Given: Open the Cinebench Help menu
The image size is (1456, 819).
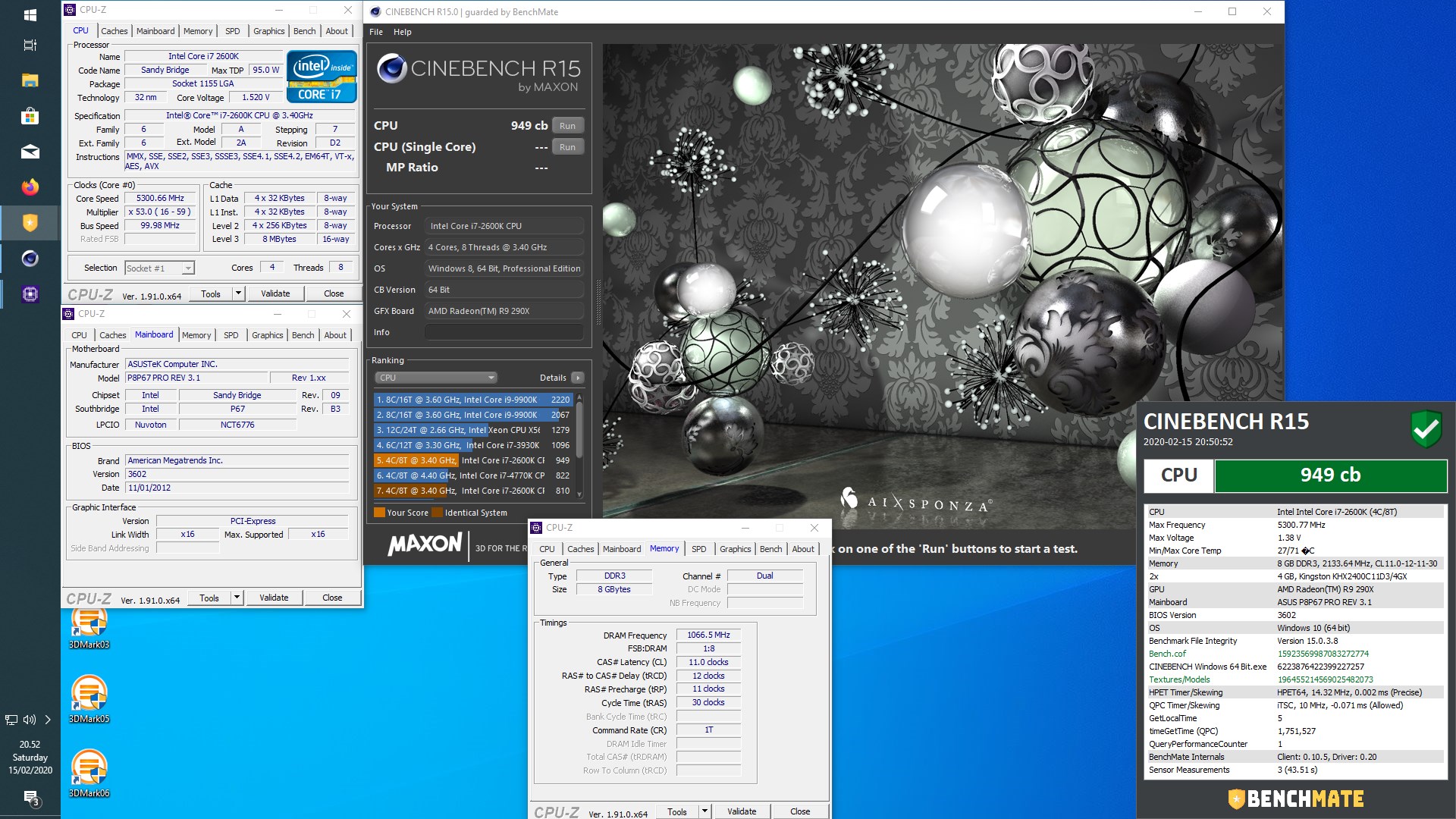Looking at the screenshot, I should [403, 32].
